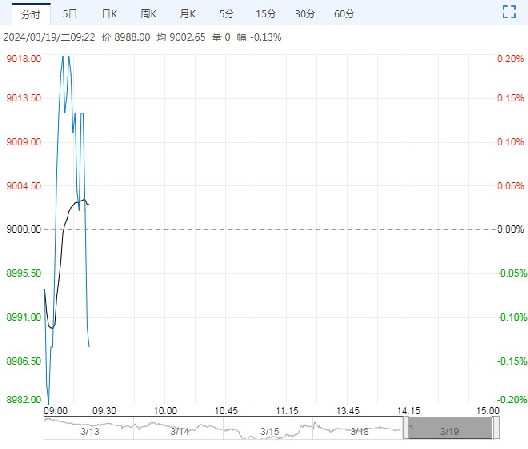
Task: Click the left range slider handle
Action: coord(406,428)
